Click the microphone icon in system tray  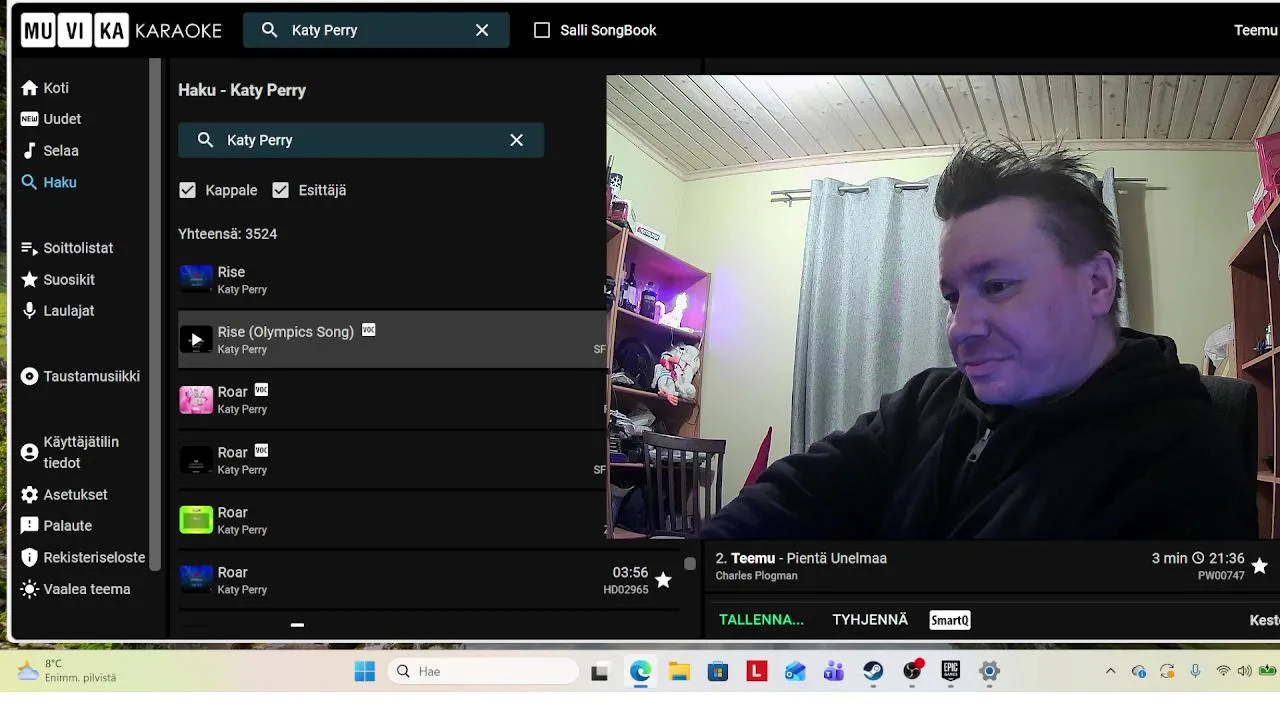tap(1195, 671)
